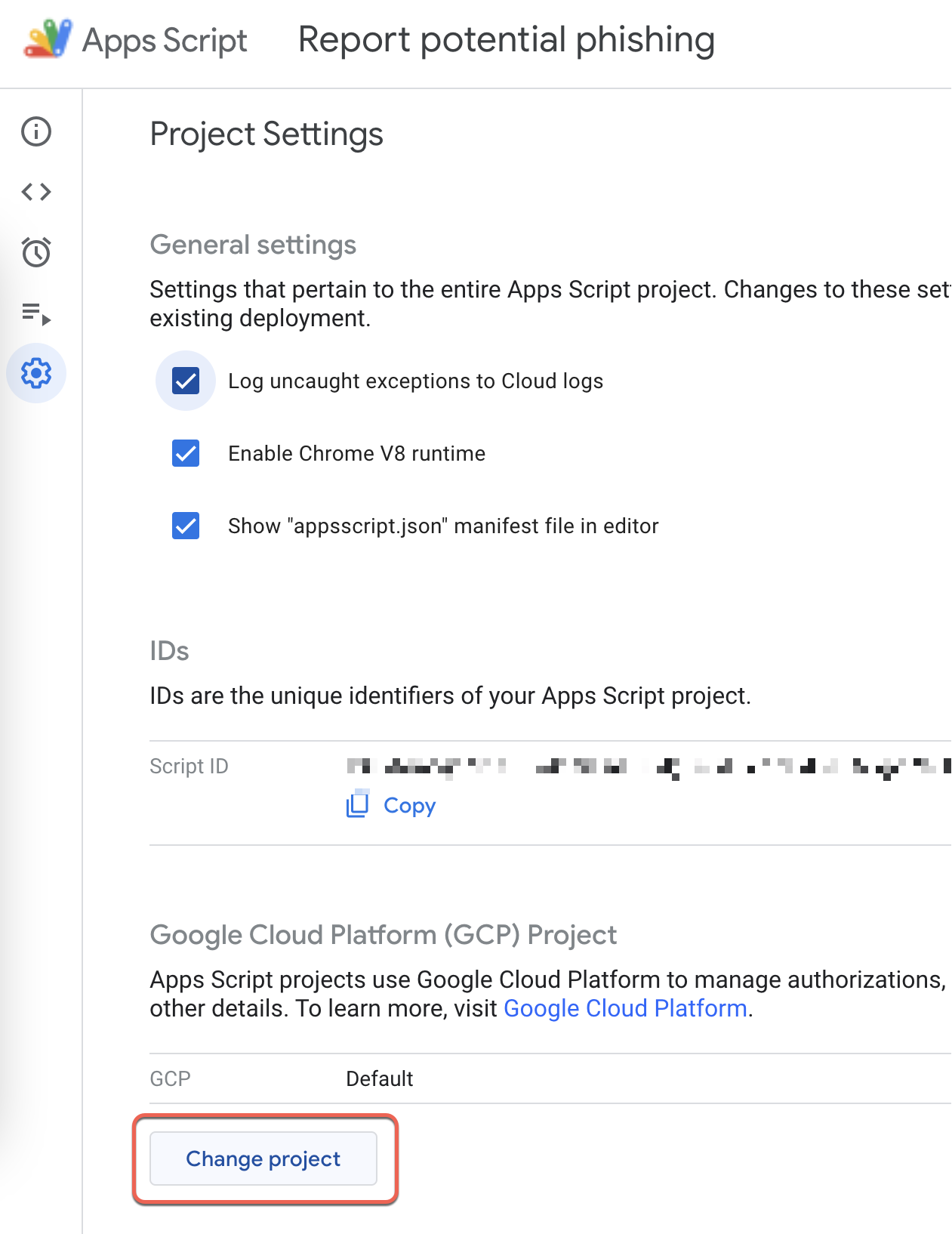Toggle Log uncaught exceptions to Cloud logs
This screenshot has height=1234, width=952.
(x=186, y=381)
